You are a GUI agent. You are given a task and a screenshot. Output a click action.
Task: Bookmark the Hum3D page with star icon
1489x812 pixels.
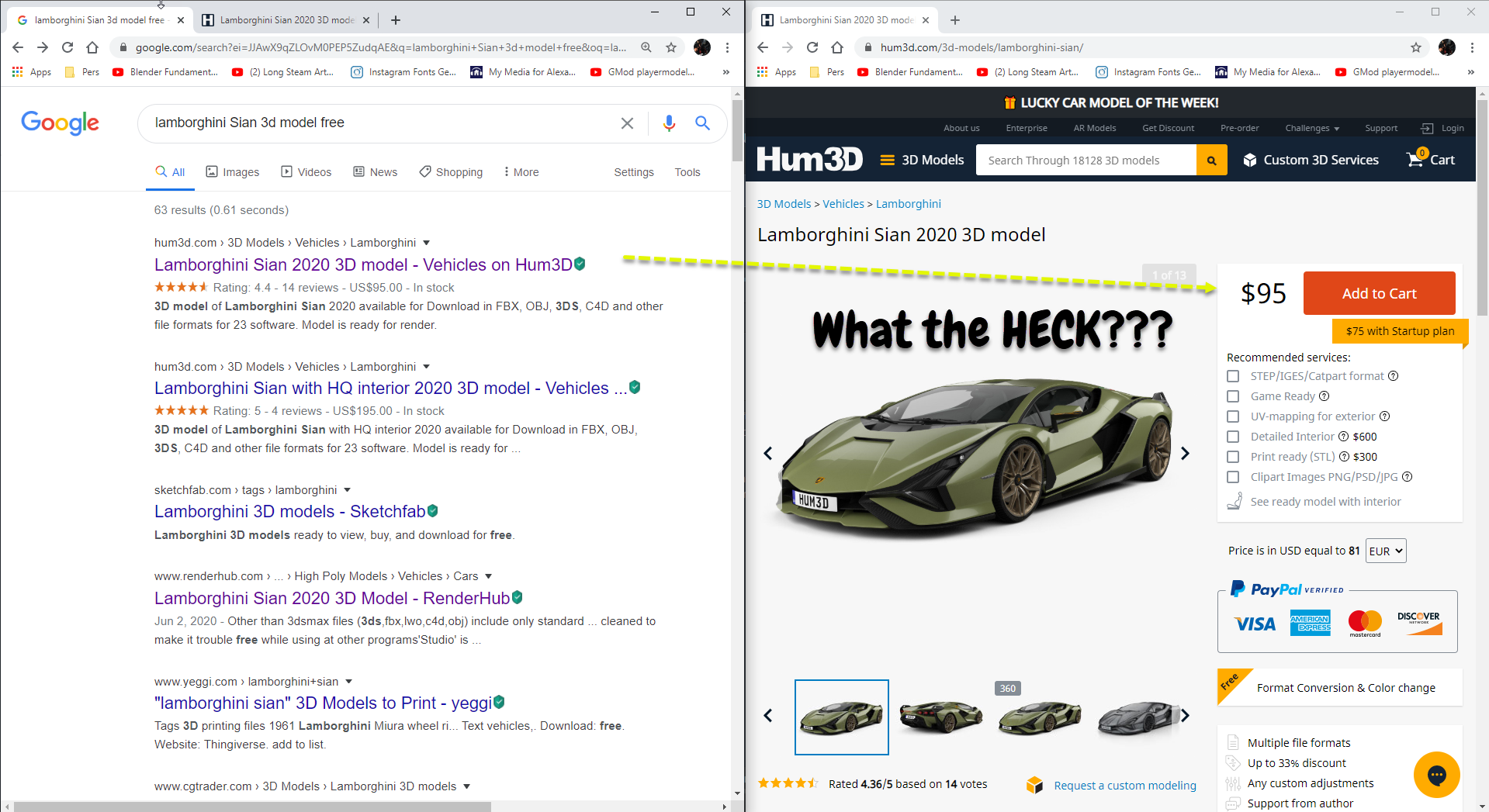1416,47
